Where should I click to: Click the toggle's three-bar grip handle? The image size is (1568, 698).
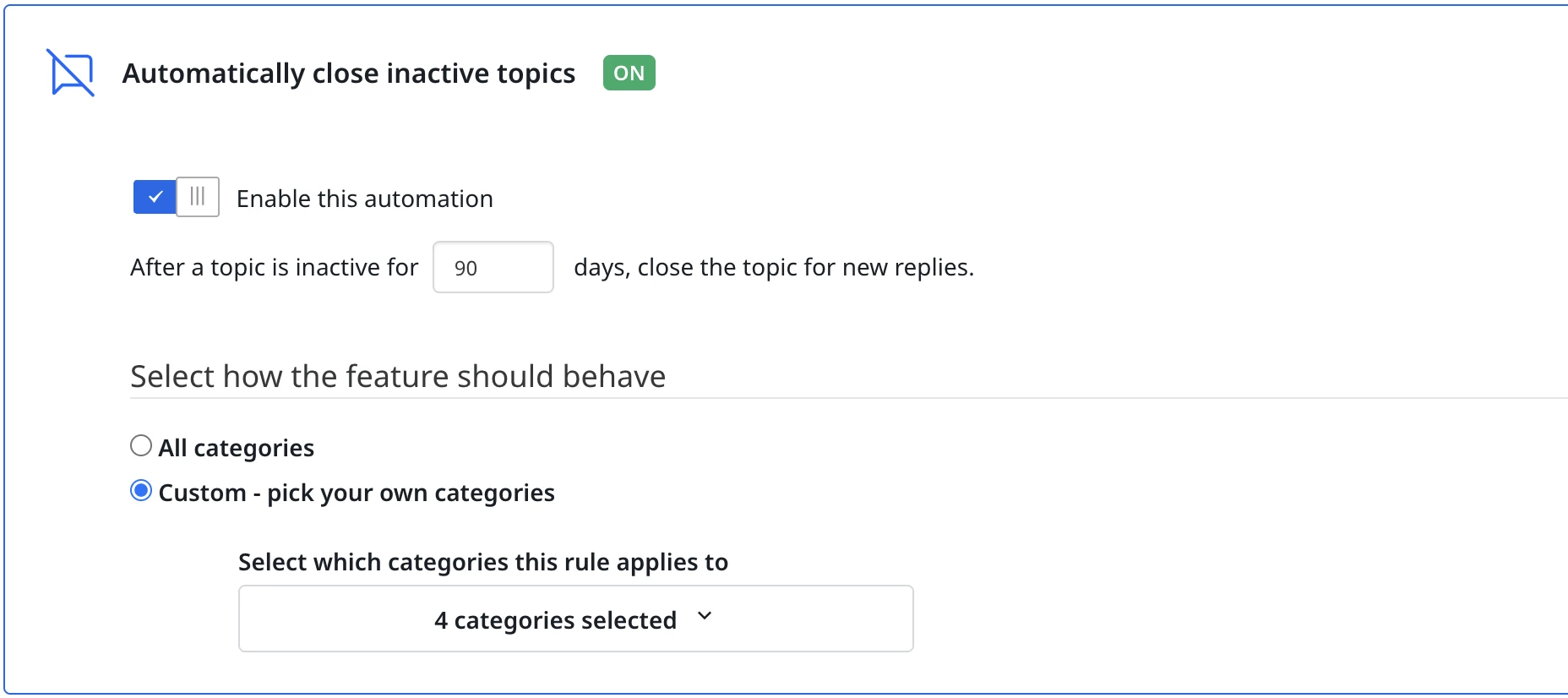pyautogui.click(x=198, y=197)
